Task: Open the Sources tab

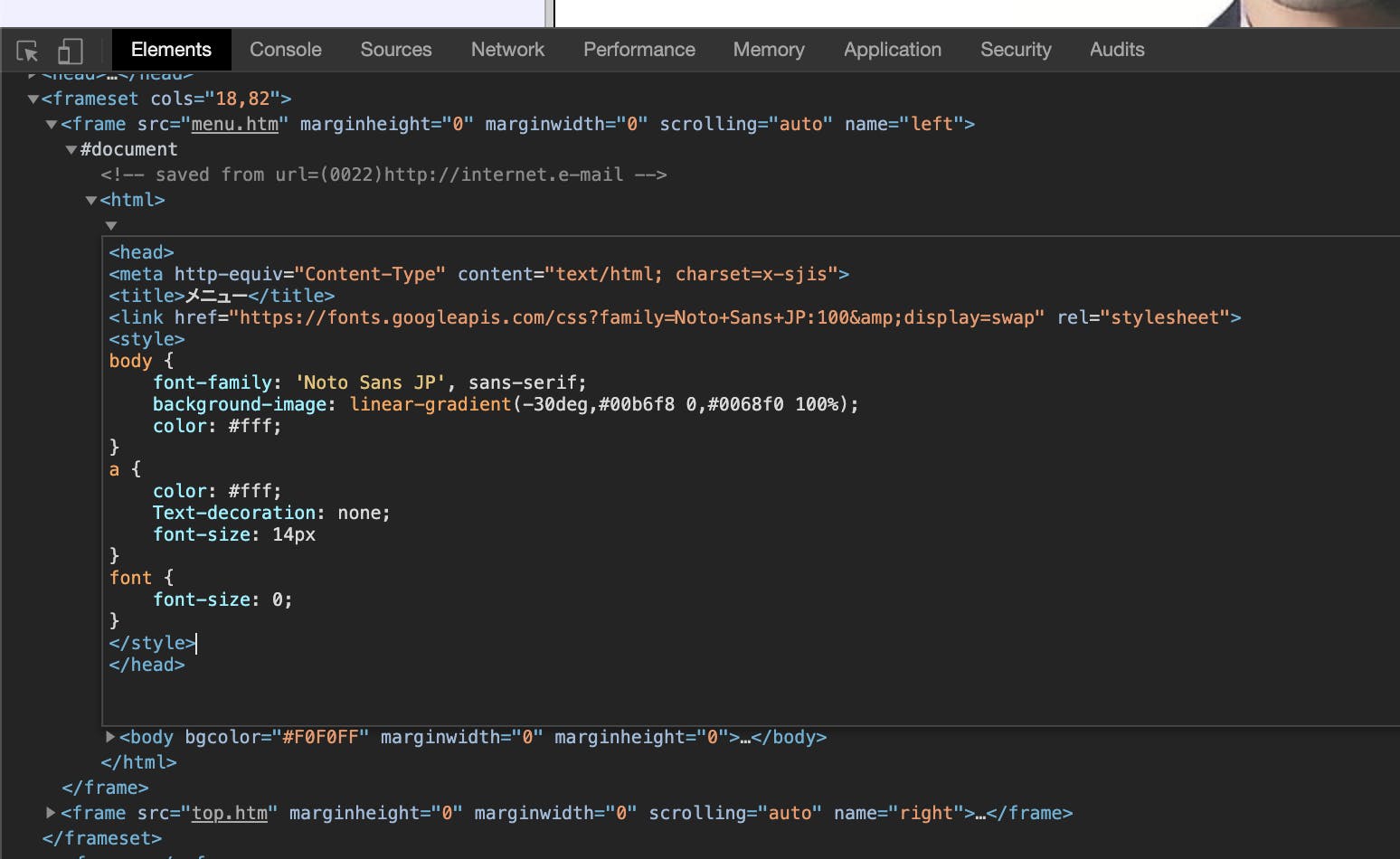Action: point(396,50)
